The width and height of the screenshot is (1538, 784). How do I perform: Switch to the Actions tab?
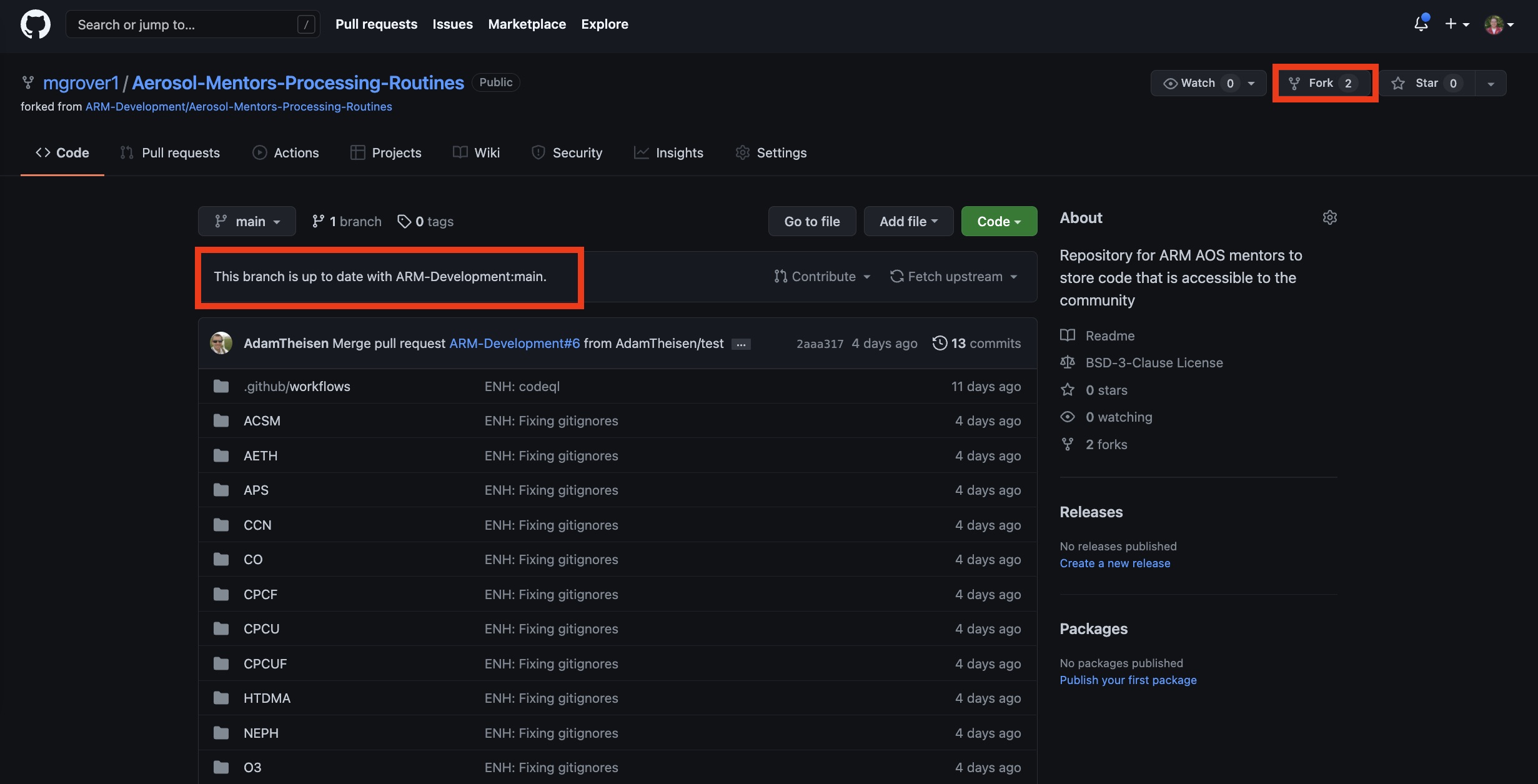tap(285, 152)
